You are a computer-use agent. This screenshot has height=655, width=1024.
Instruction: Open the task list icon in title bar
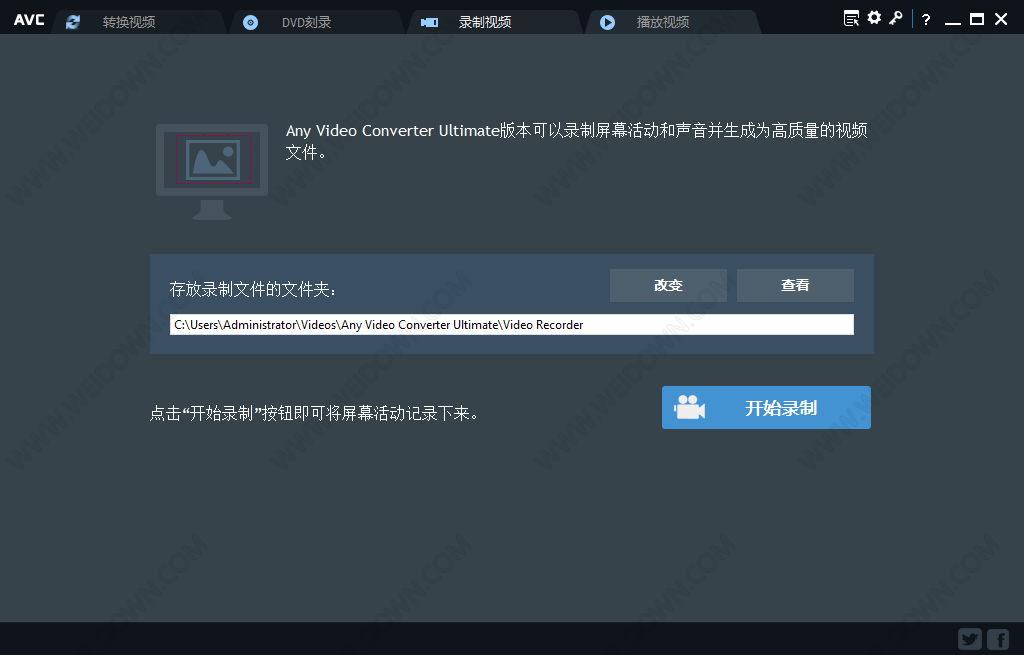851,18
